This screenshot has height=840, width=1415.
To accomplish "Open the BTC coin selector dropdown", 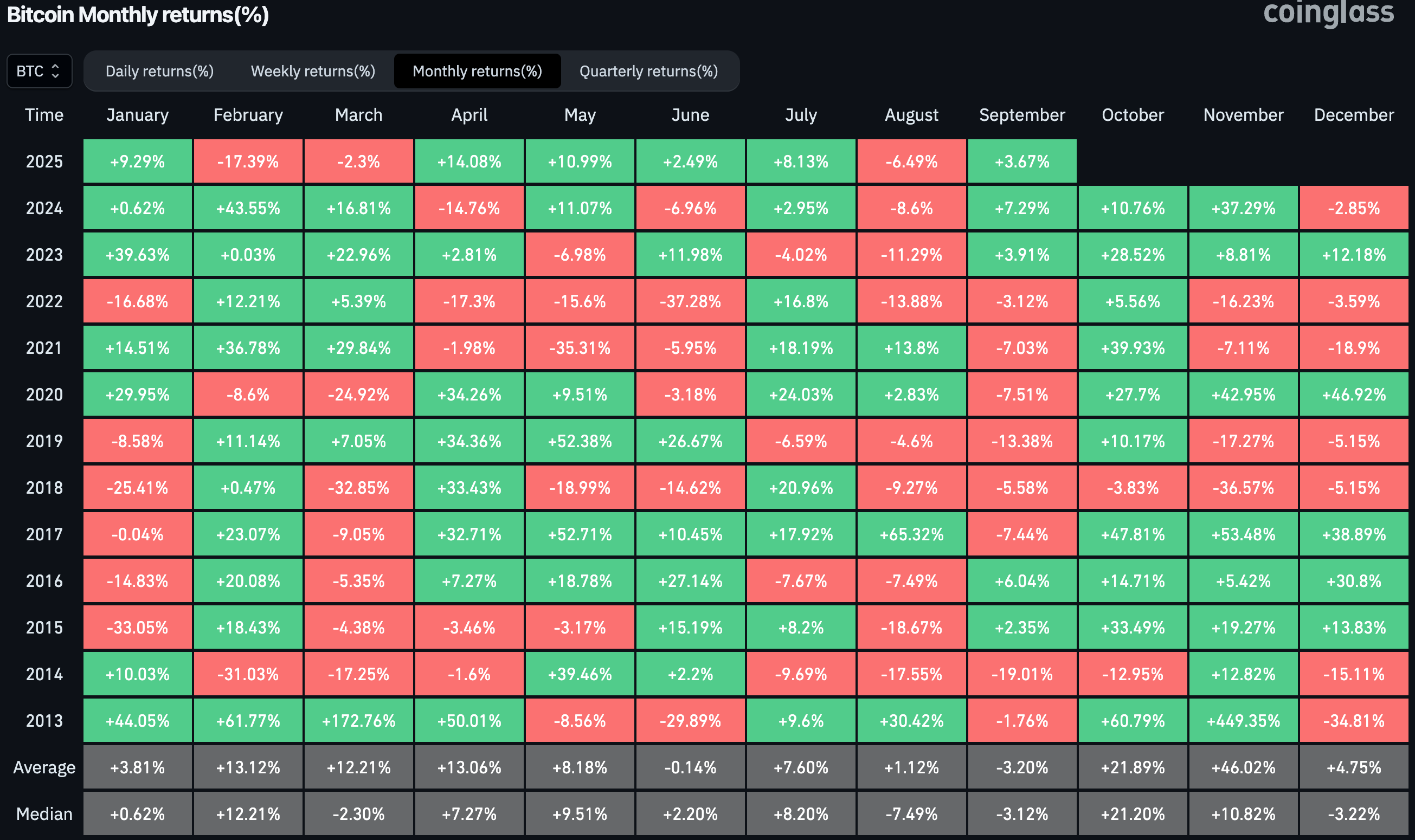I will (x=38, y=72).
